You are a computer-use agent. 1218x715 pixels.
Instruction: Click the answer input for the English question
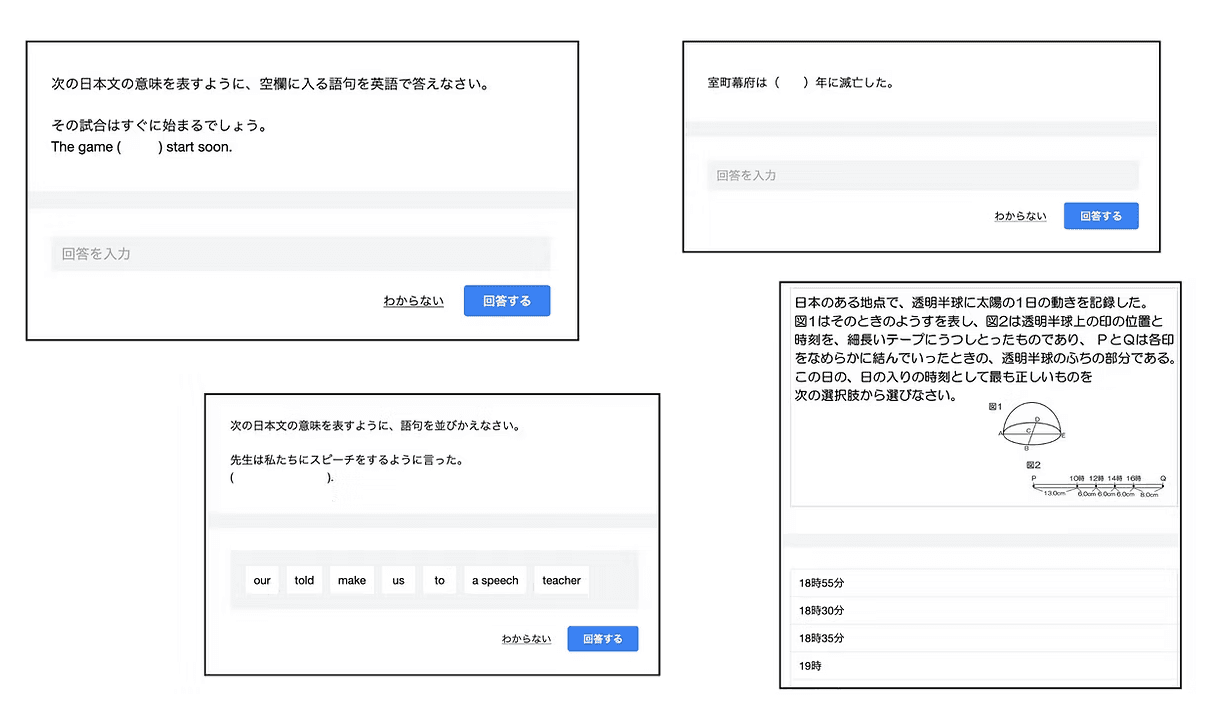300,253
